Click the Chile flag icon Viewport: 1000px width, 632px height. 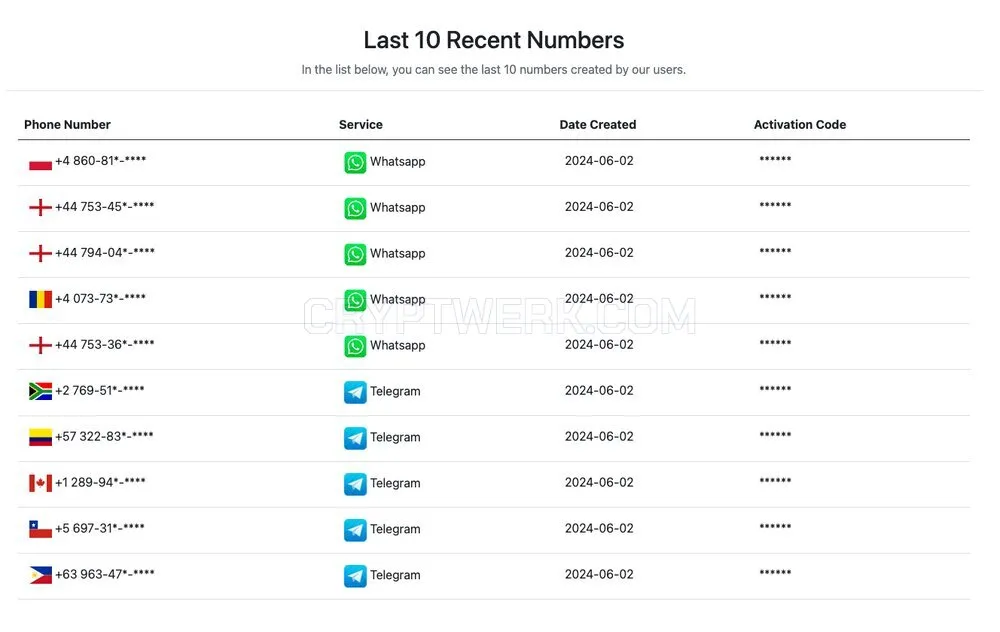pos(40,529)
